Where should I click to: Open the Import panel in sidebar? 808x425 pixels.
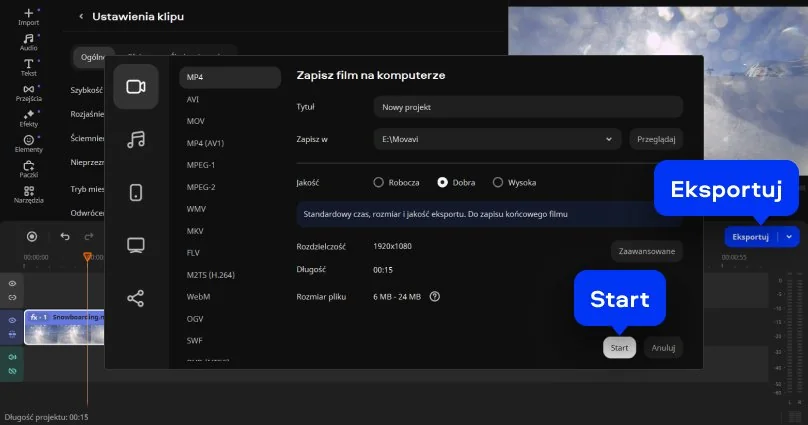pyautogui.click(x=29, y=15)
